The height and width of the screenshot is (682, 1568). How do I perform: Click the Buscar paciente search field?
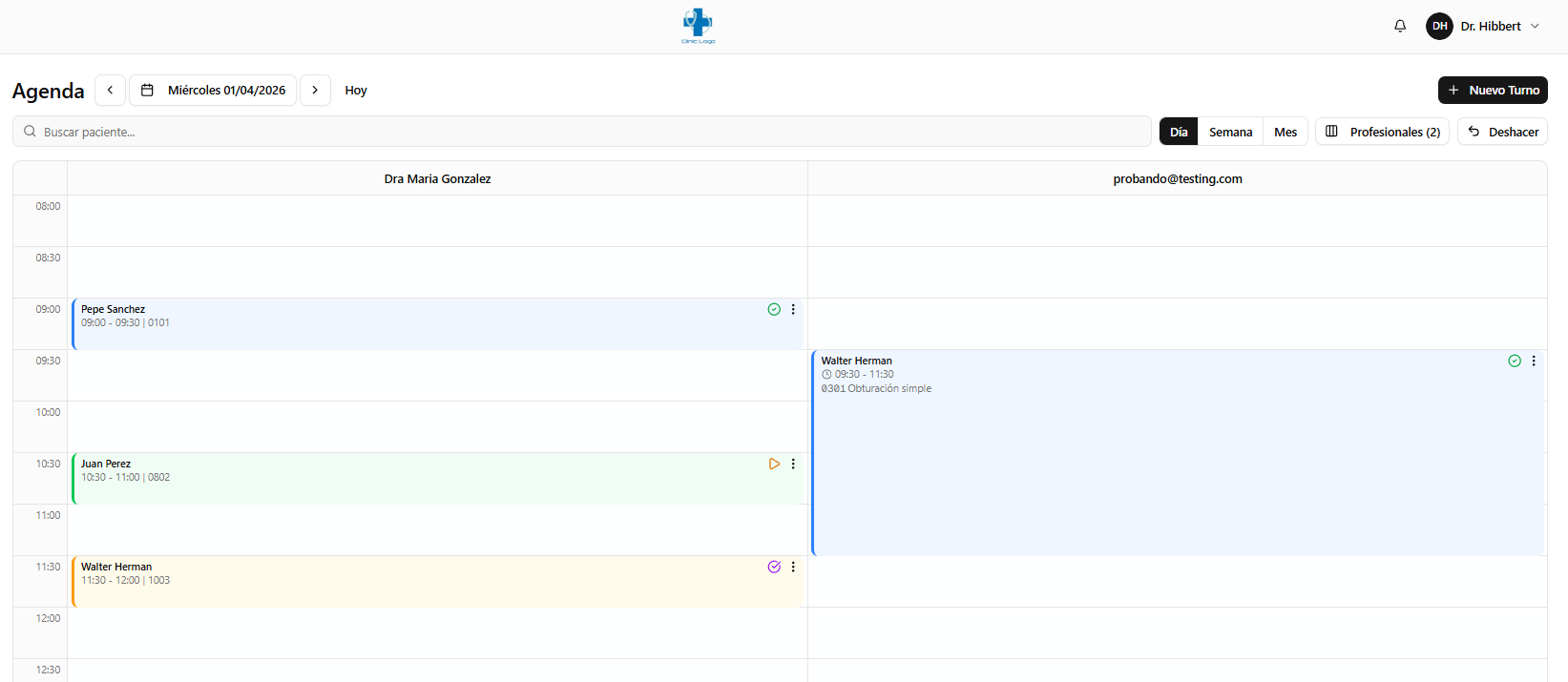(582, 132)
